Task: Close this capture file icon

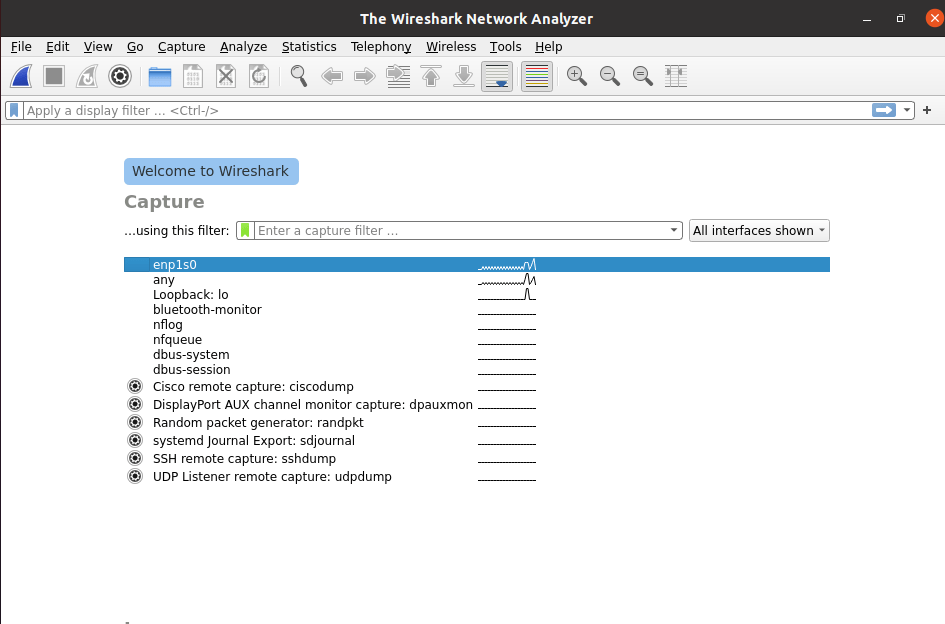Action: 226,77
